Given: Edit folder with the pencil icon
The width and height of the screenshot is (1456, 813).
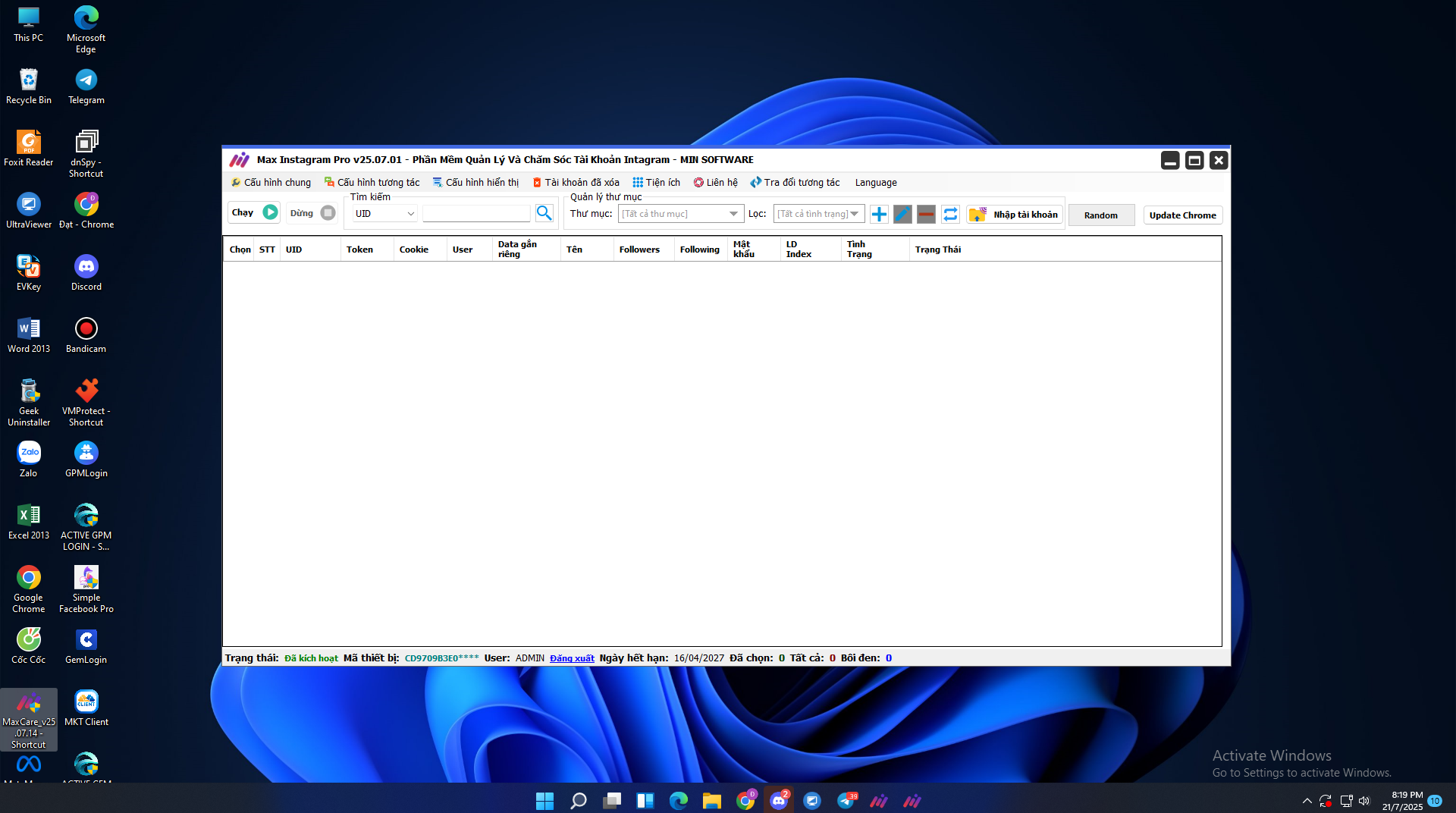Looking at the screenshot, I should [902, 215].
